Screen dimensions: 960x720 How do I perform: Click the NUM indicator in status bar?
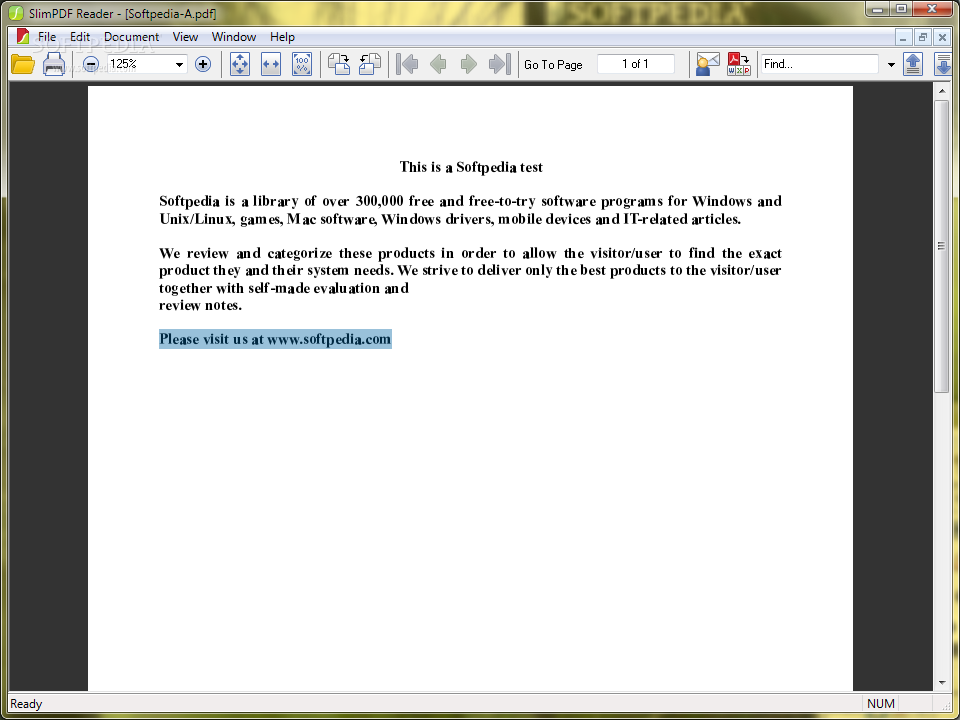coord(881,703)
